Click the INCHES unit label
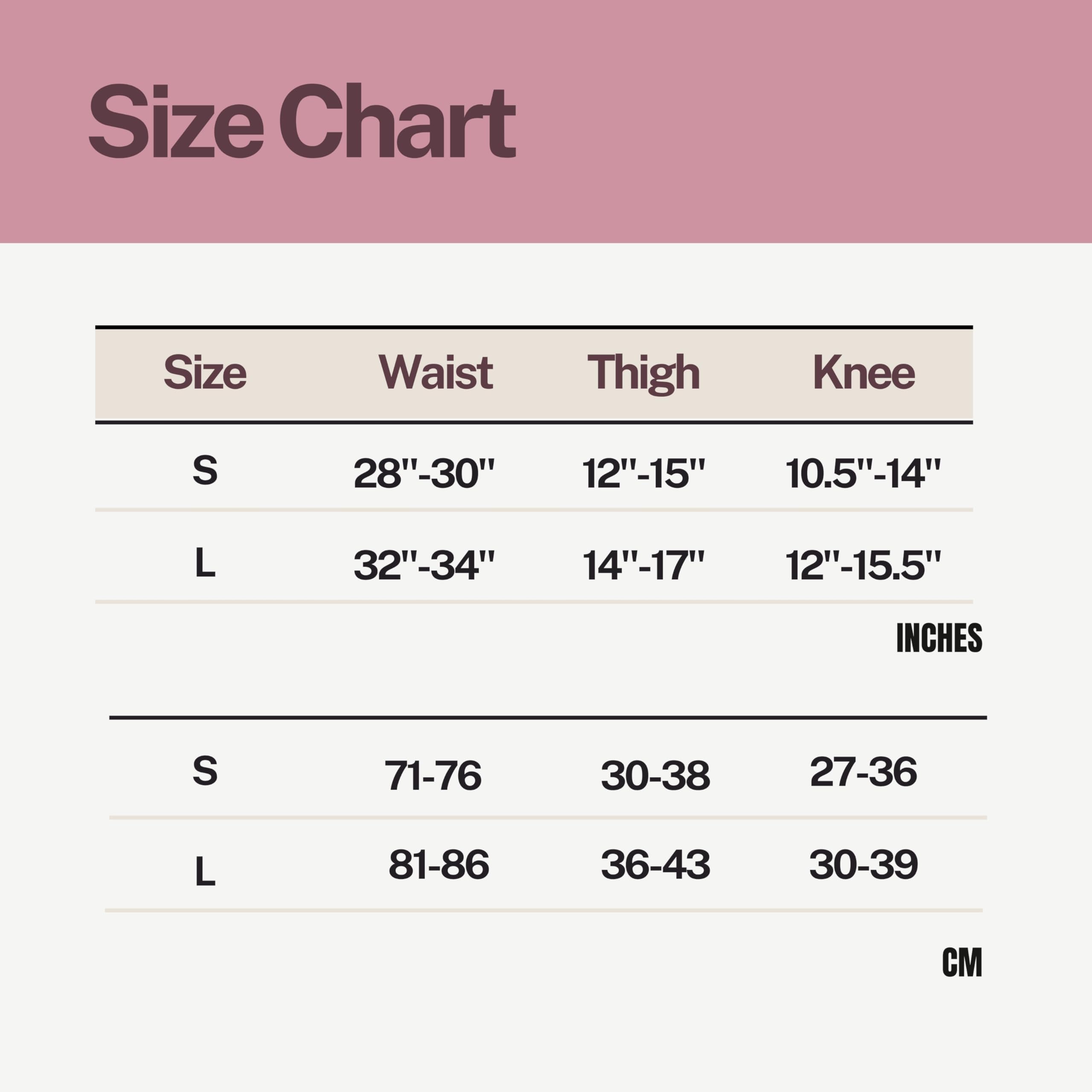 coord(939,638)
